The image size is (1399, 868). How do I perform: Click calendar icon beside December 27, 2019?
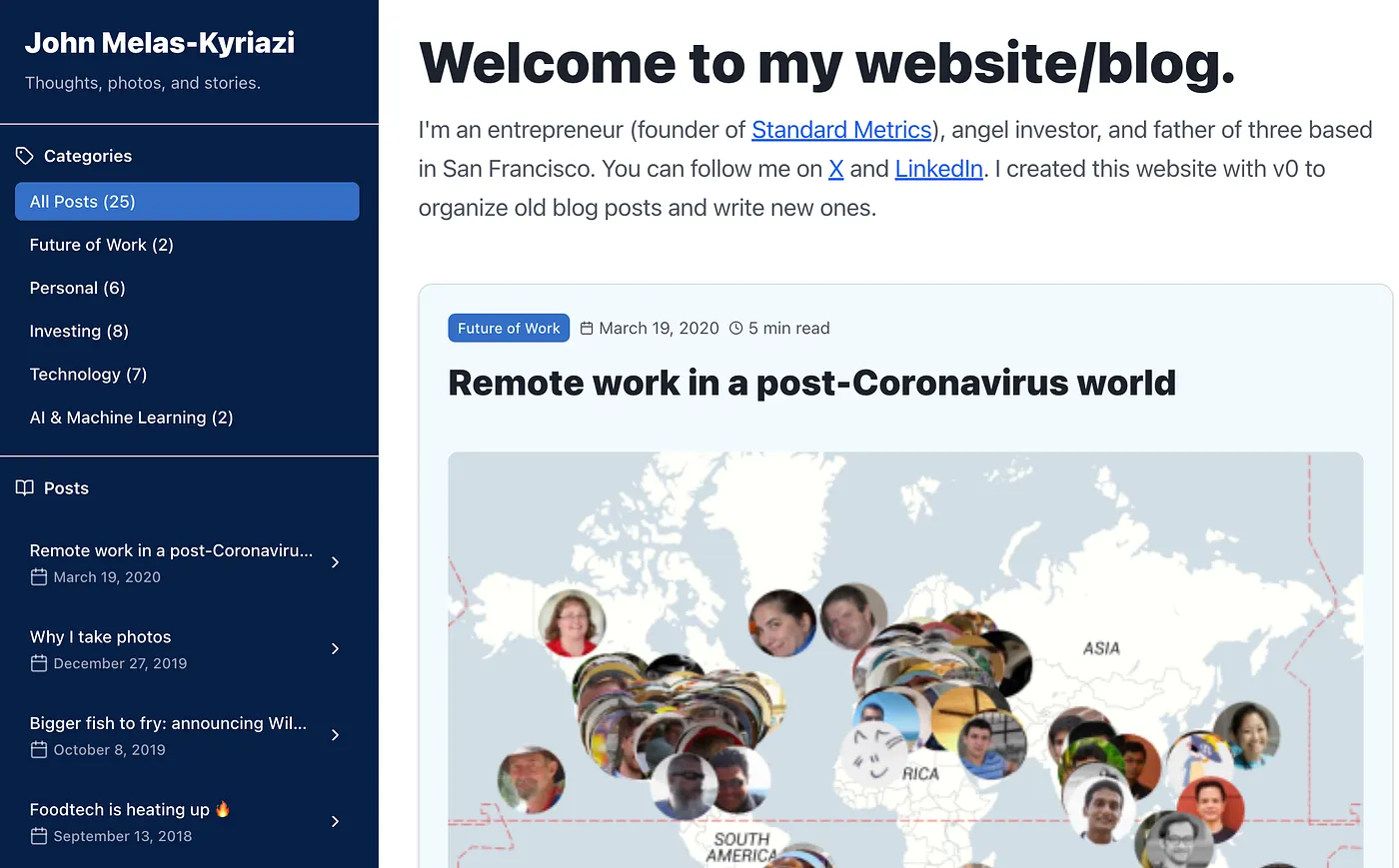point(39,663)
